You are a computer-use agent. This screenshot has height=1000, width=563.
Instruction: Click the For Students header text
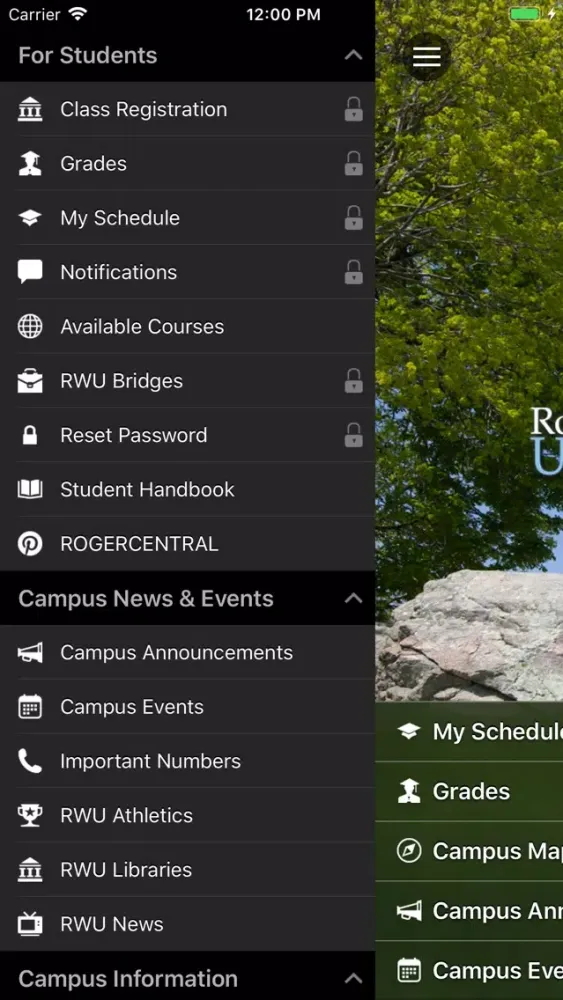[x=87, y=55]
